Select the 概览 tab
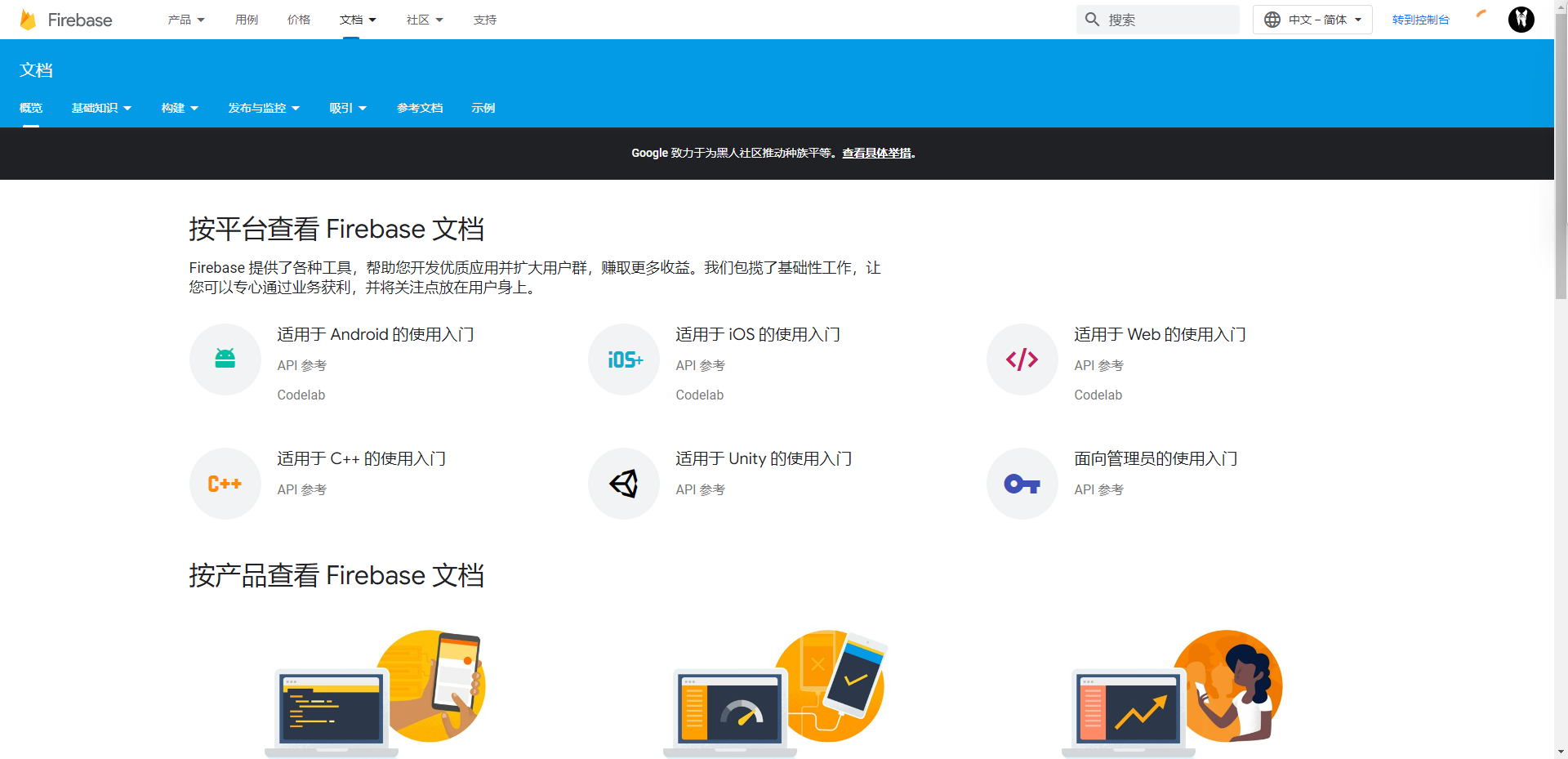 click(31, 108)
